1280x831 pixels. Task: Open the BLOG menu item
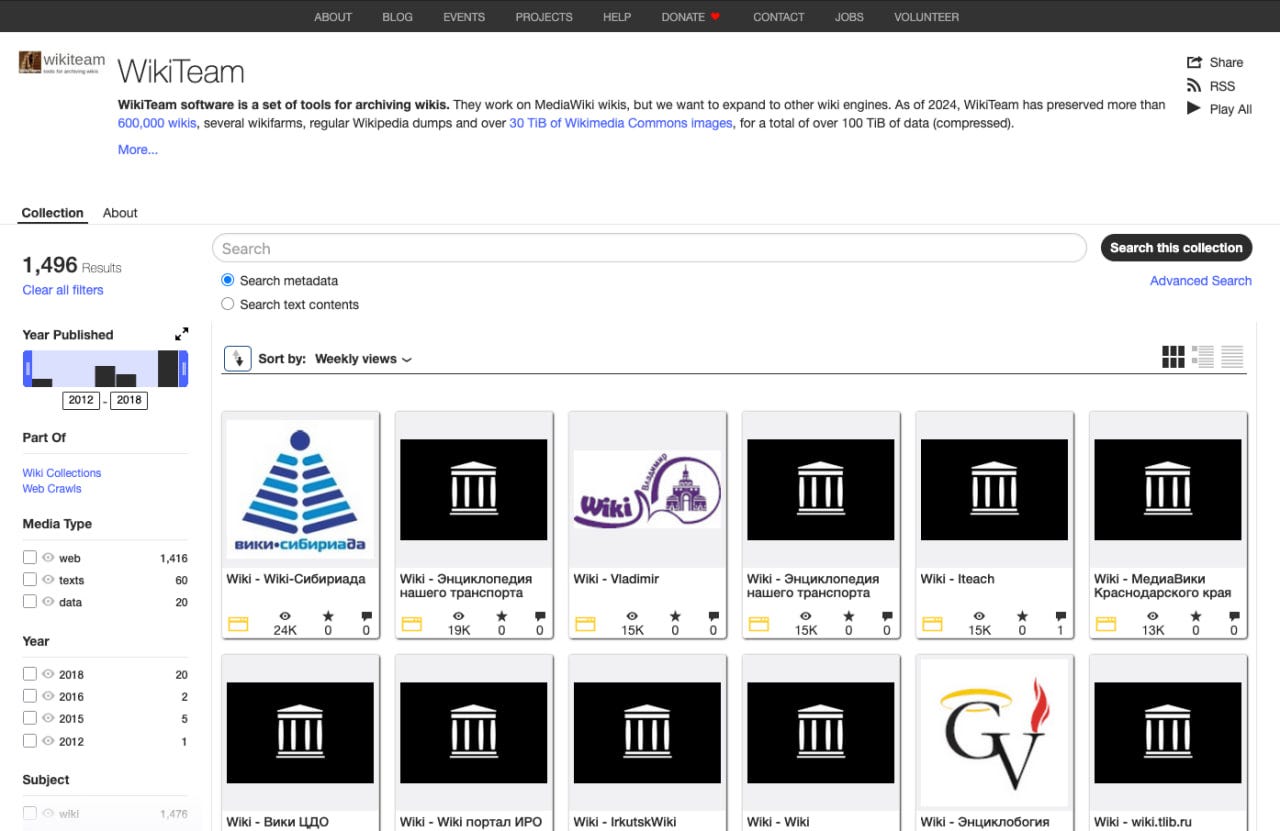coord(397,17)
